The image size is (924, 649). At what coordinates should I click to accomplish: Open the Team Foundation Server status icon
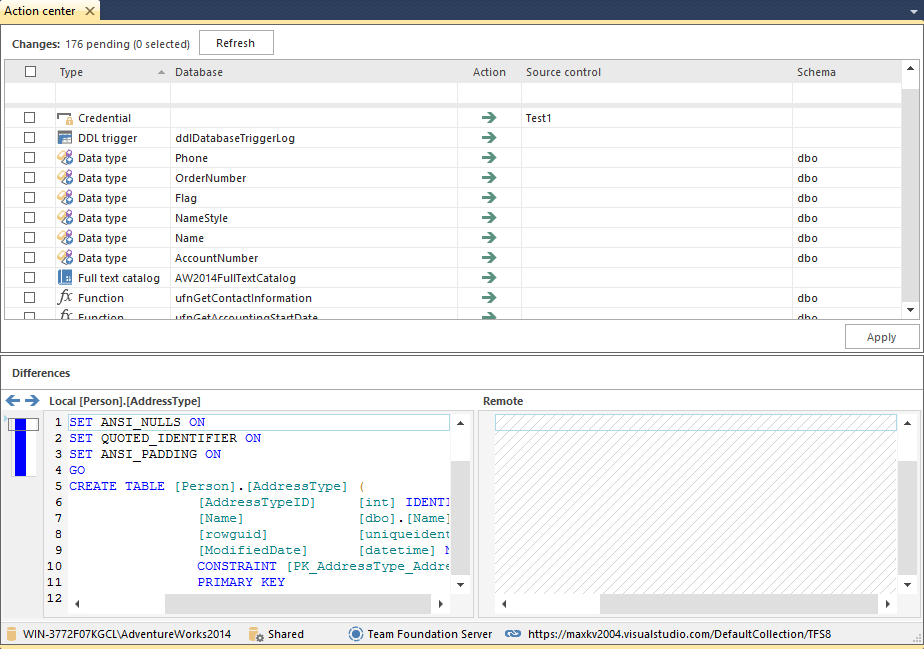click(x=354, y=633)
